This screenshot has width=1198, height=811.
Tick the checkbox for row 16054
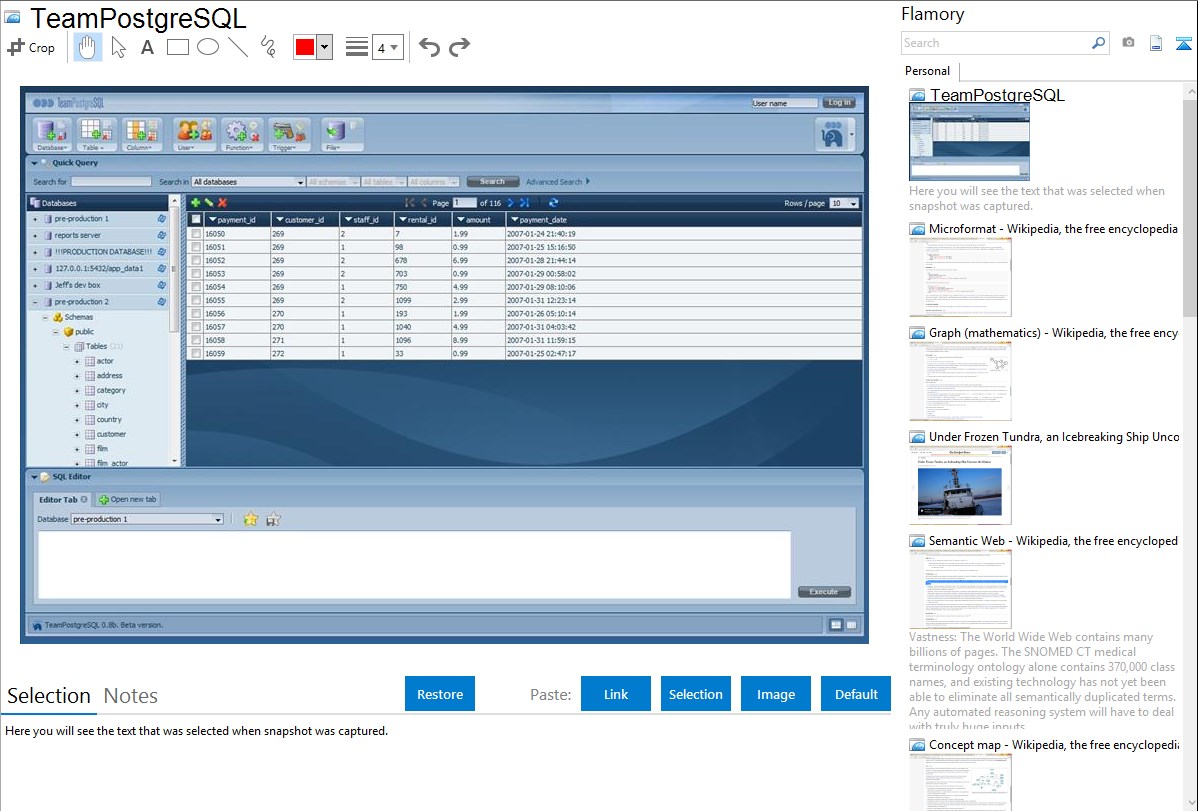pos(196,287)
